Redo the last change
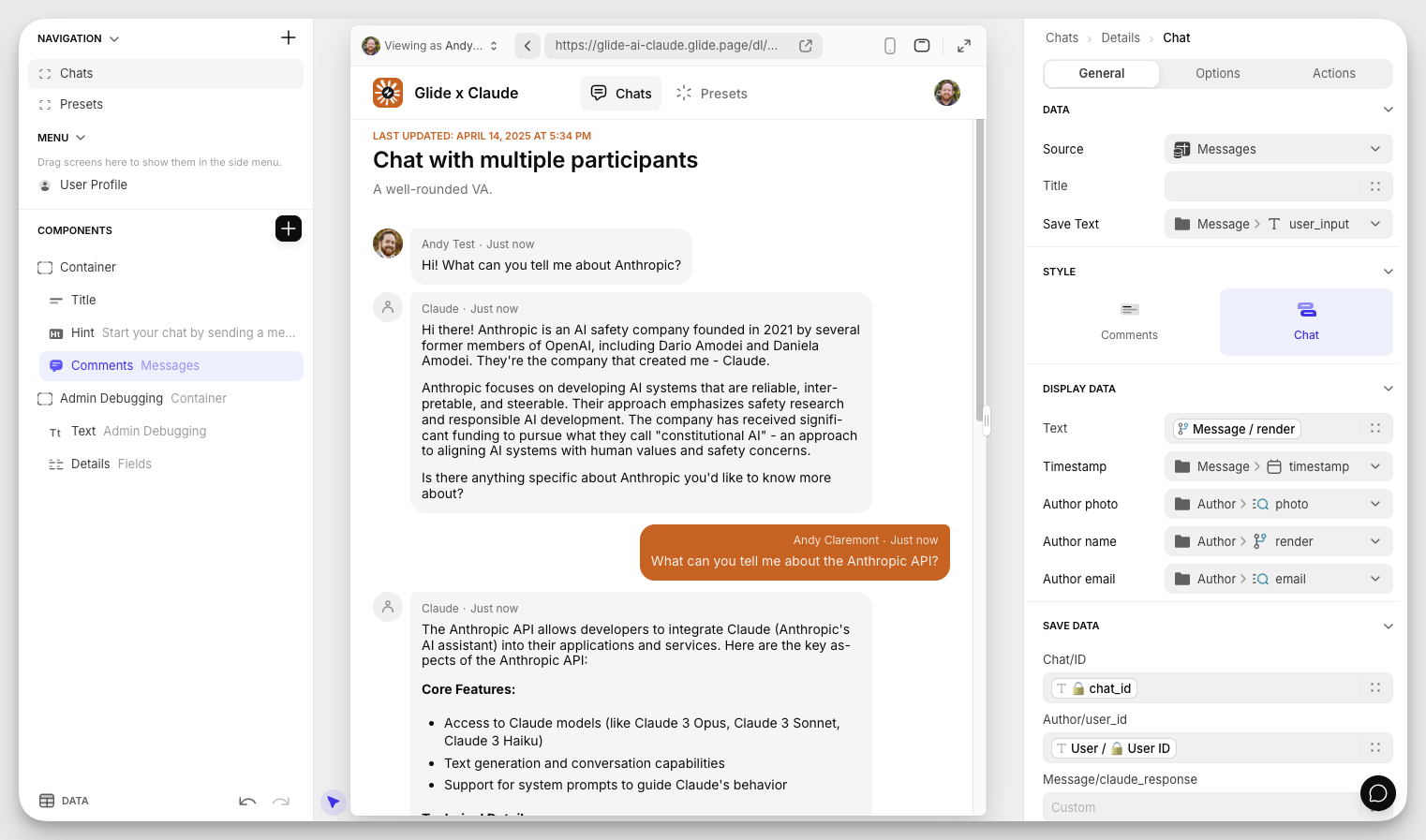1426x840 pixels. pyautogui.click(x=281, y=802)
